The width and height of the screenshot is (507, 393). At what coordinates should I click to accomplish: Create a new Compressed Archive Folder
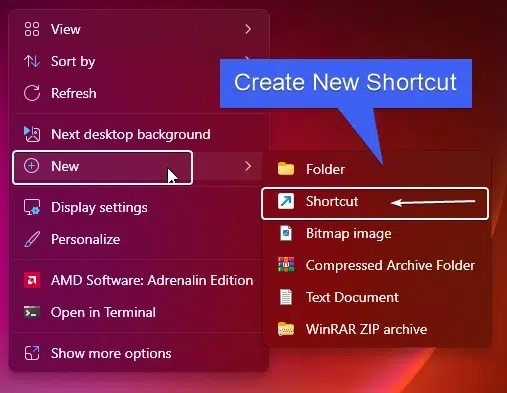376,265
